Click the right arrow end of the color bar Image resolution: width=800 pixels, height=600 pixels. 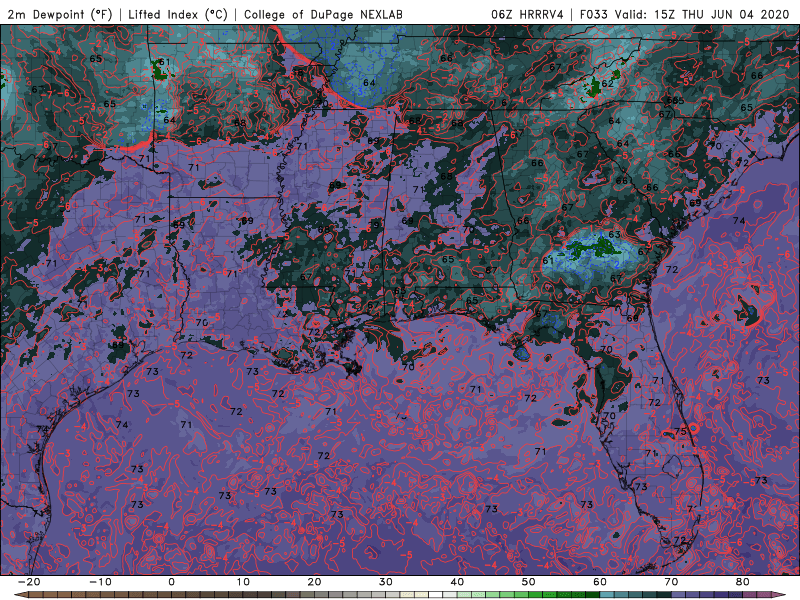[x=780, y=595]
